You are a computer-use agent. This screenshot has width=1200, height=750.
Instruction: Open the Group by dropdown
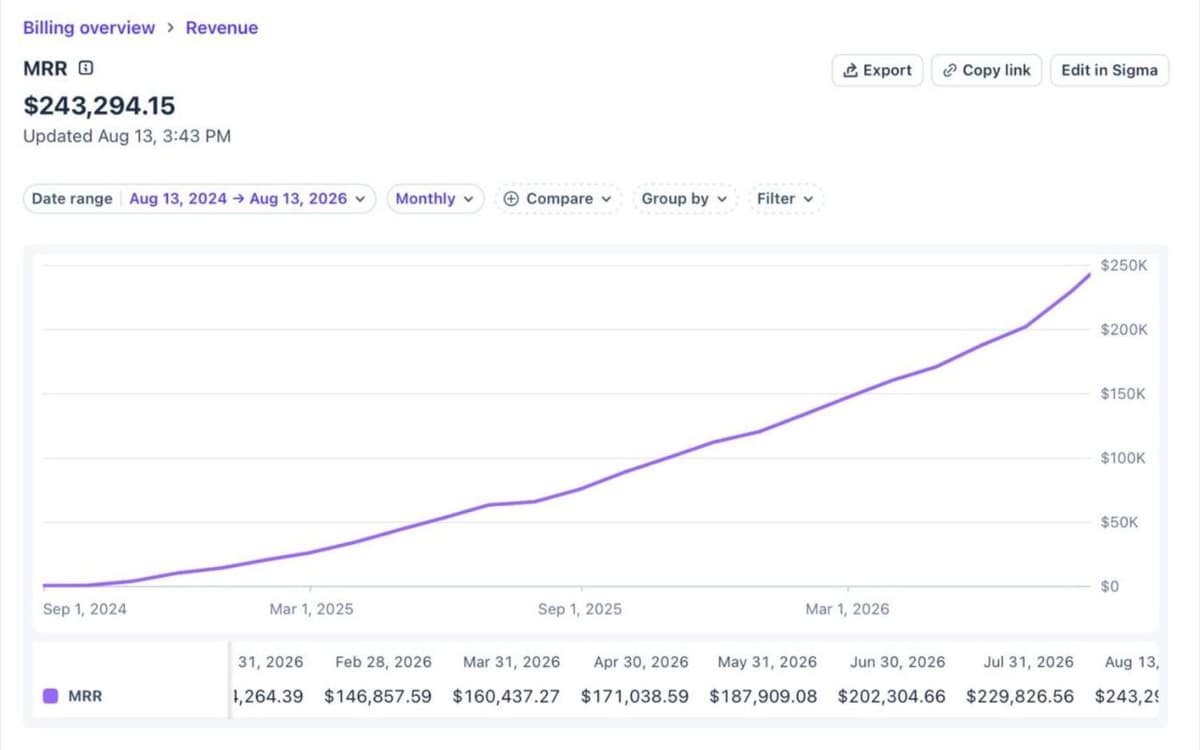(685, 199)
